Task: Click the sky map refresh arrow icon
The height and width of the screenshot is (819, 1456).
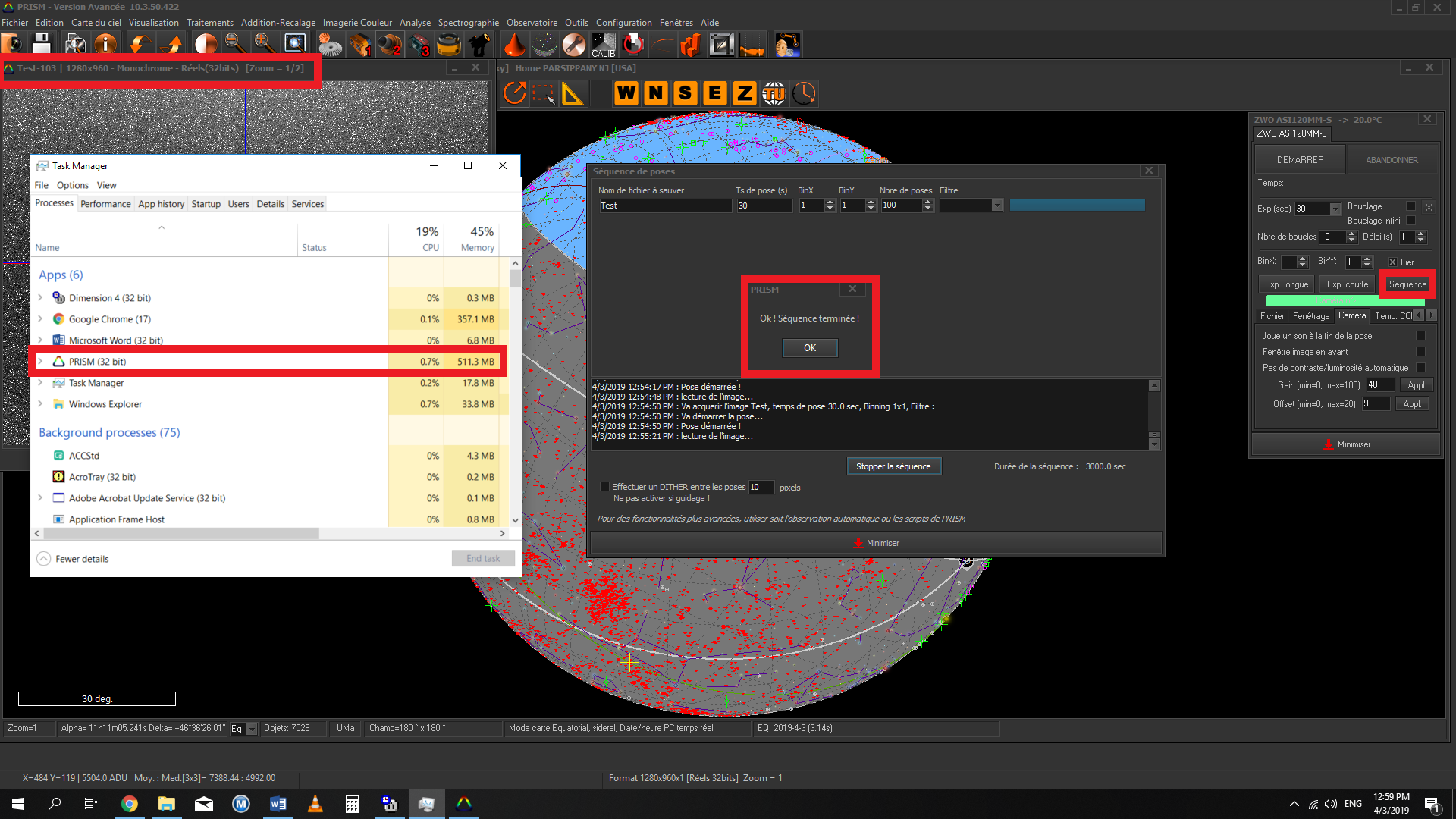Action: [x=515, y=93]
